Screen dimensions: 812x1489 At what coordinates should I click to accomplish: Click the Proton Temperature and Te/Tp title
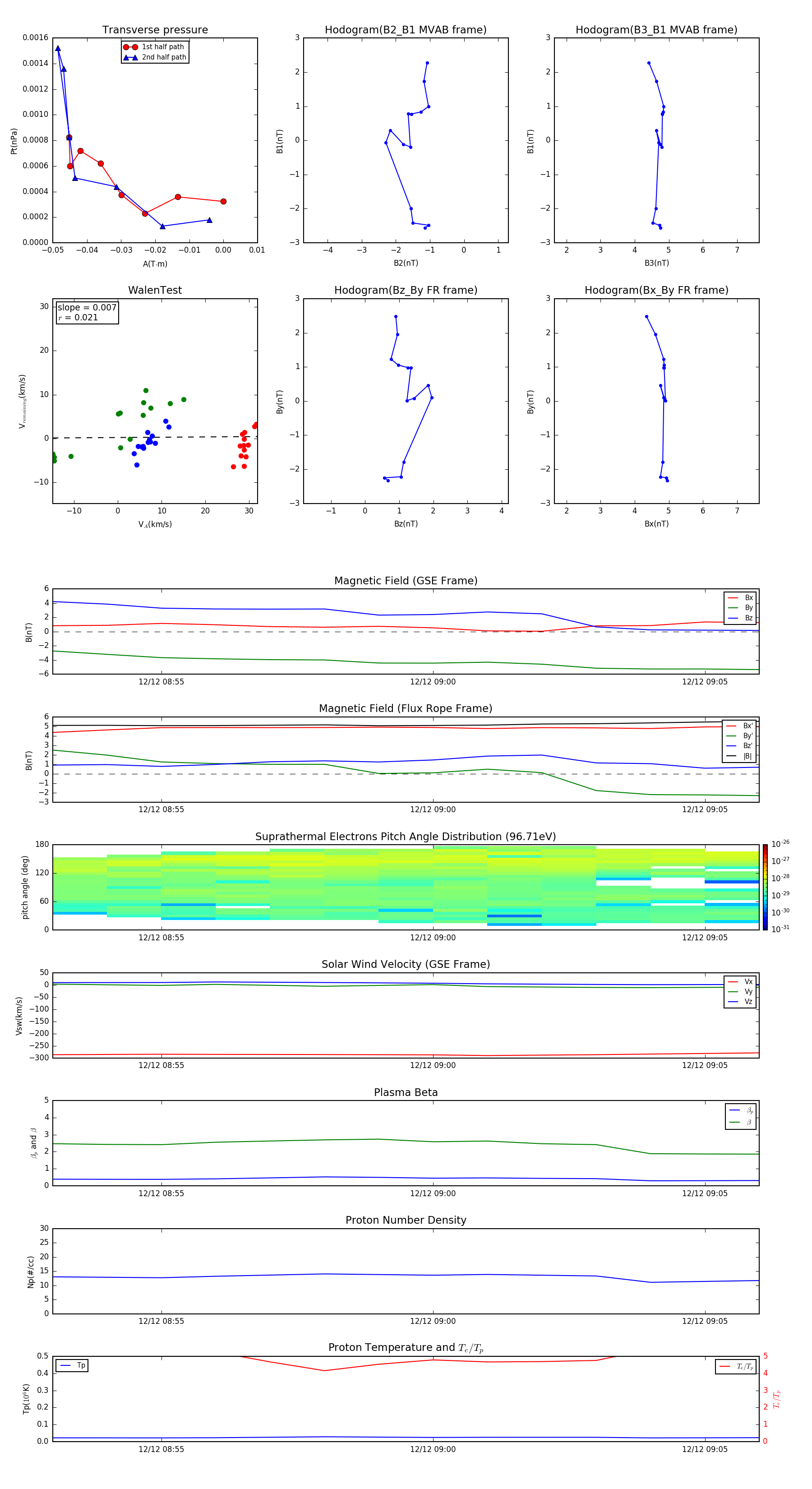406,1347
